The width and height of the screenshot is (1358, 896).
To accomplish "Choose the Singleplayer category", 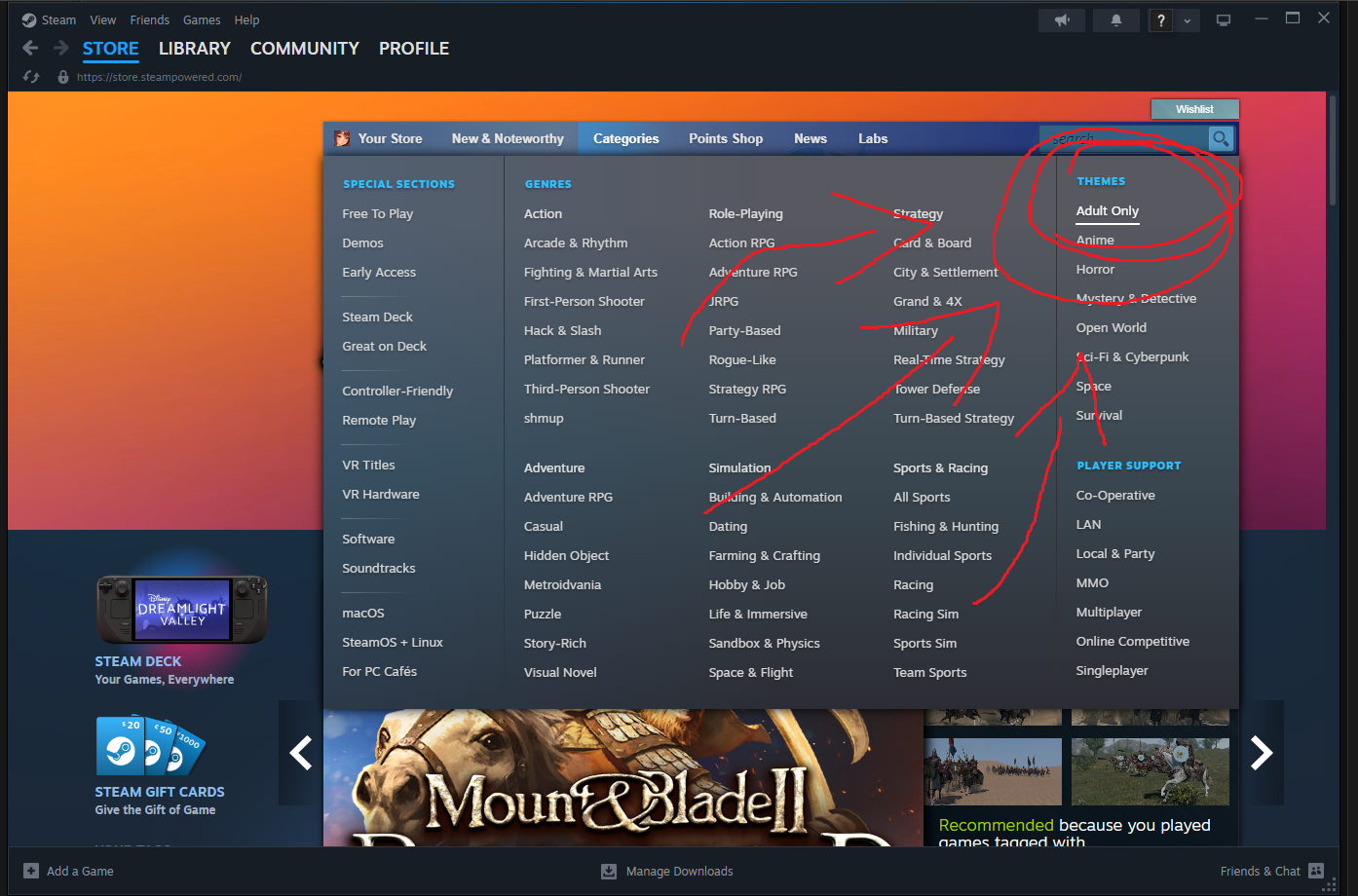I will (1113, 670).
